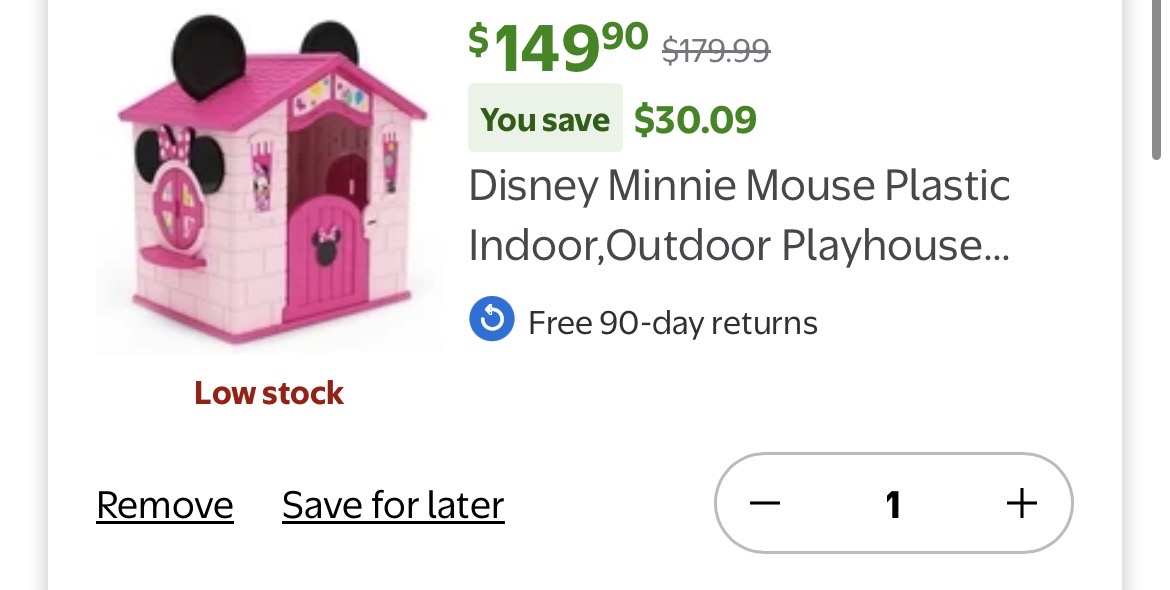
Task: Open the Minnie Mouse playhouse product image
Action: [270, 185]
